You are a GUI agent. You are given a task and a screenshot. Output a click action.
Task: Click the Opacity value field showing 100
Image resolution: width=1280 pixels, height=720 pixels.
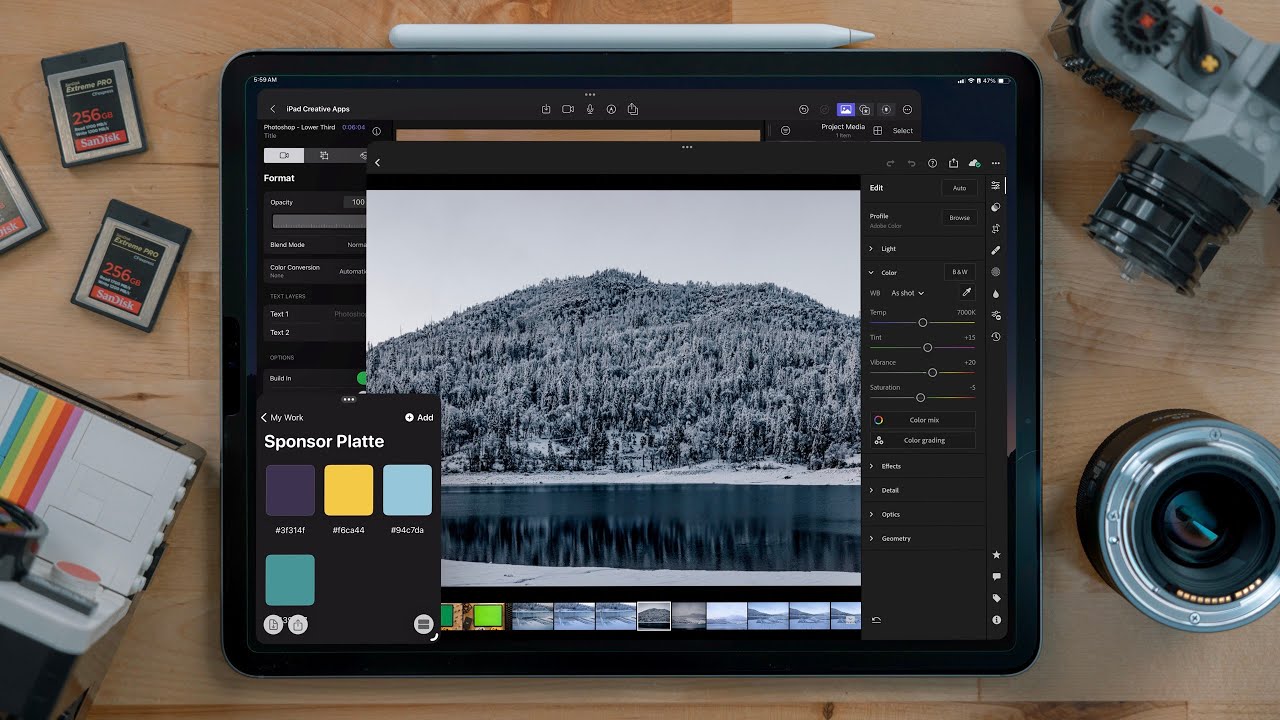[356, 202]
